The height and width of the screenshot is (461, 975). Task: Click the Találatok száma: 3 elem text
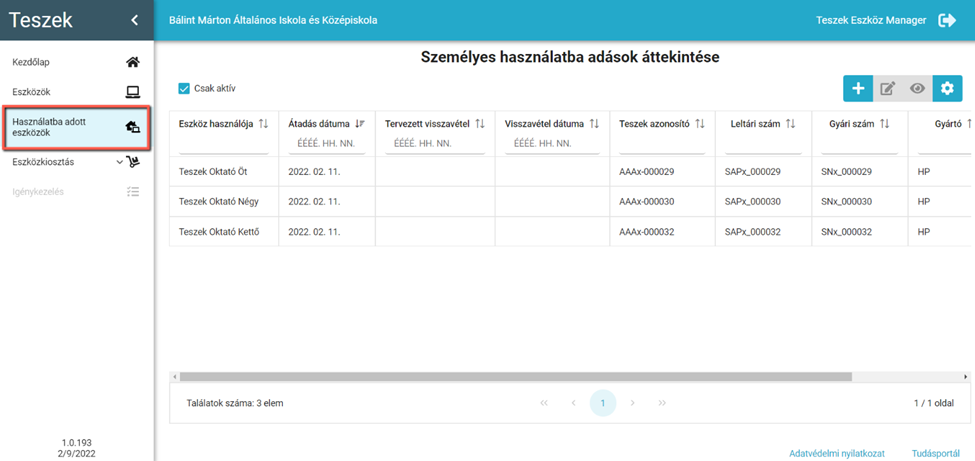coord(235,403)
